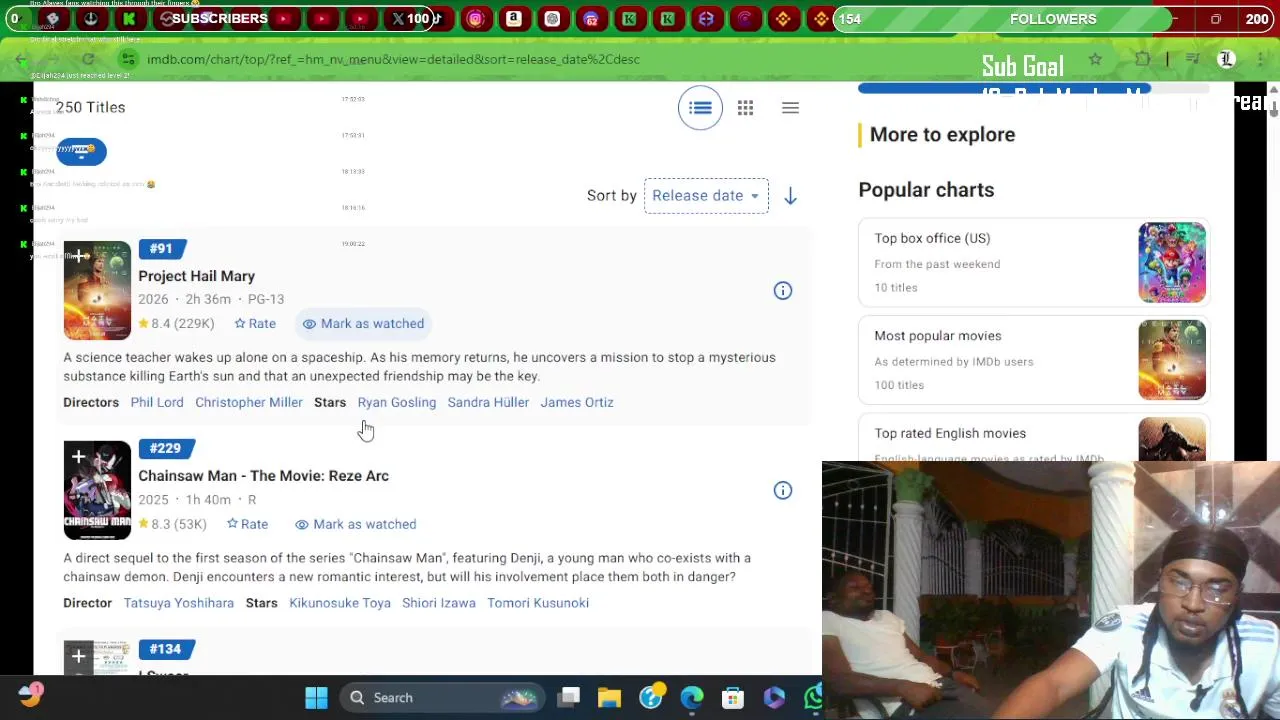Click the 250 Titles count text
The image size is (1280, 720).
pos(90,107)
